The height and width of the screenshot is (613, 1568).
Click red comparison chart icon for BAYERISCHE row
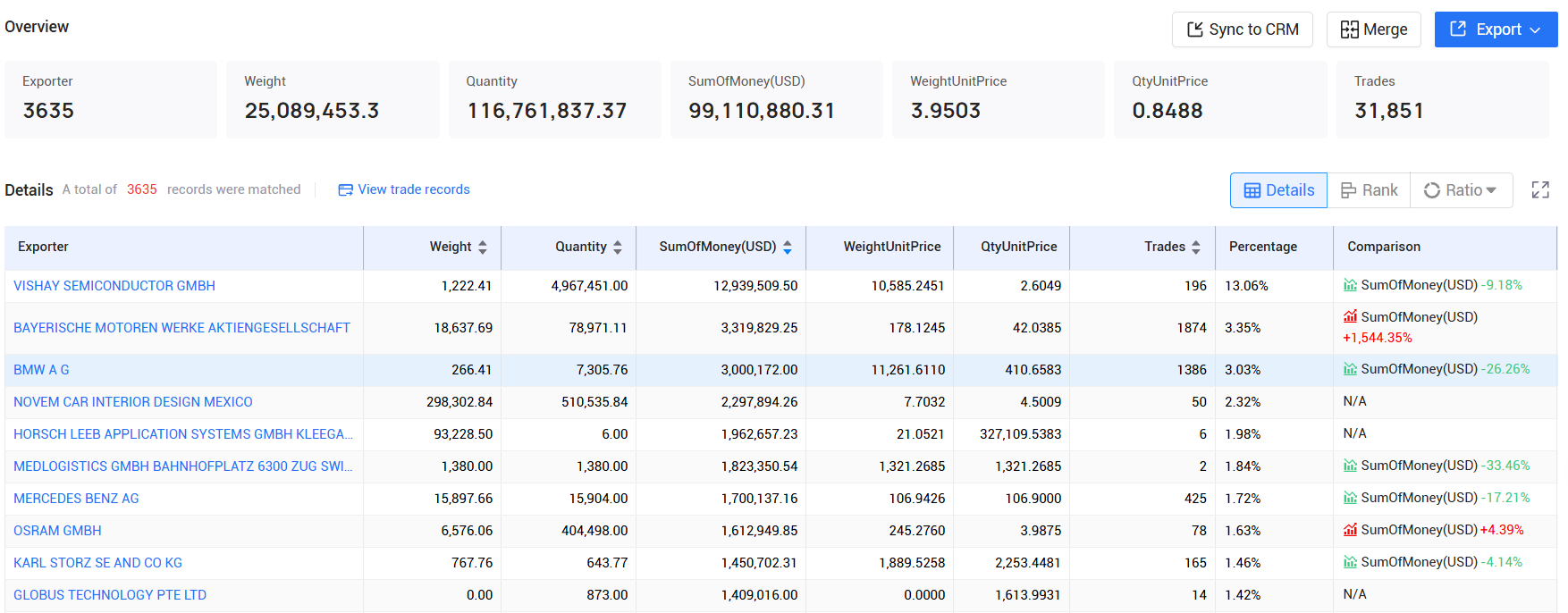pyautogui.click(x=1350, y=316)
